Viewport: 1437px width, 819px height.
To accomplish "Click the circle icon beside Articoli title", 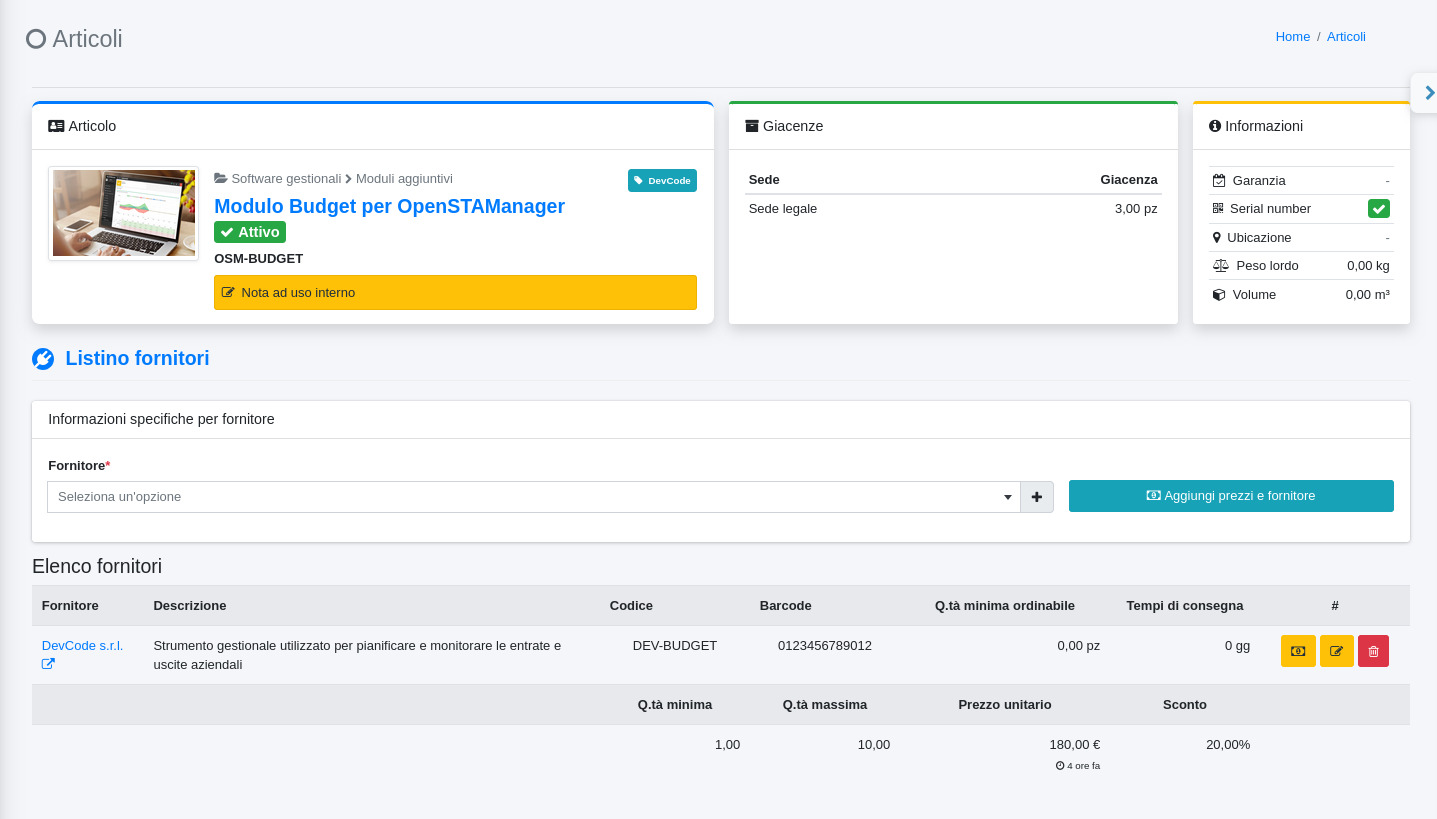I will [x=36, y=39].
